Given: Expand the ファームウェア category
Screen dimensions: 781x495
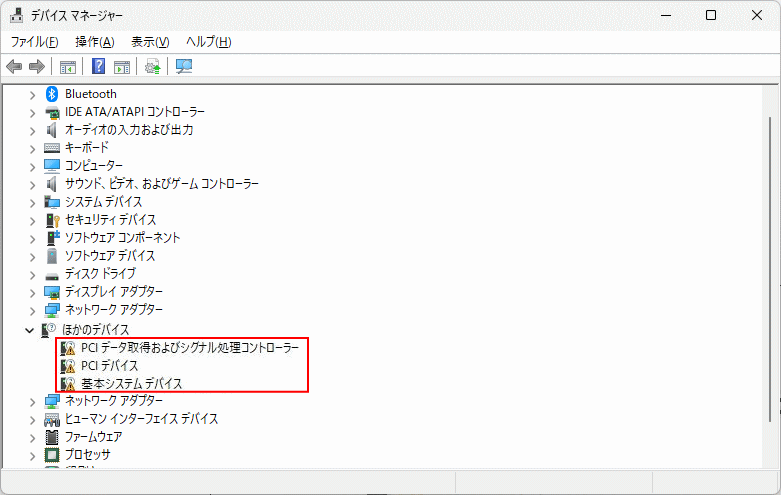Looking at the screenshot, I should [x=32, y=438].
